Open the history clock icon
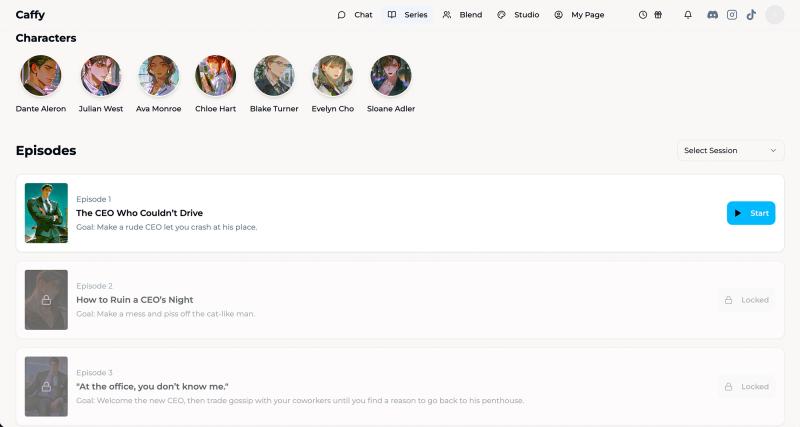The height and width of the screenshot is (427, 800). 643,15
